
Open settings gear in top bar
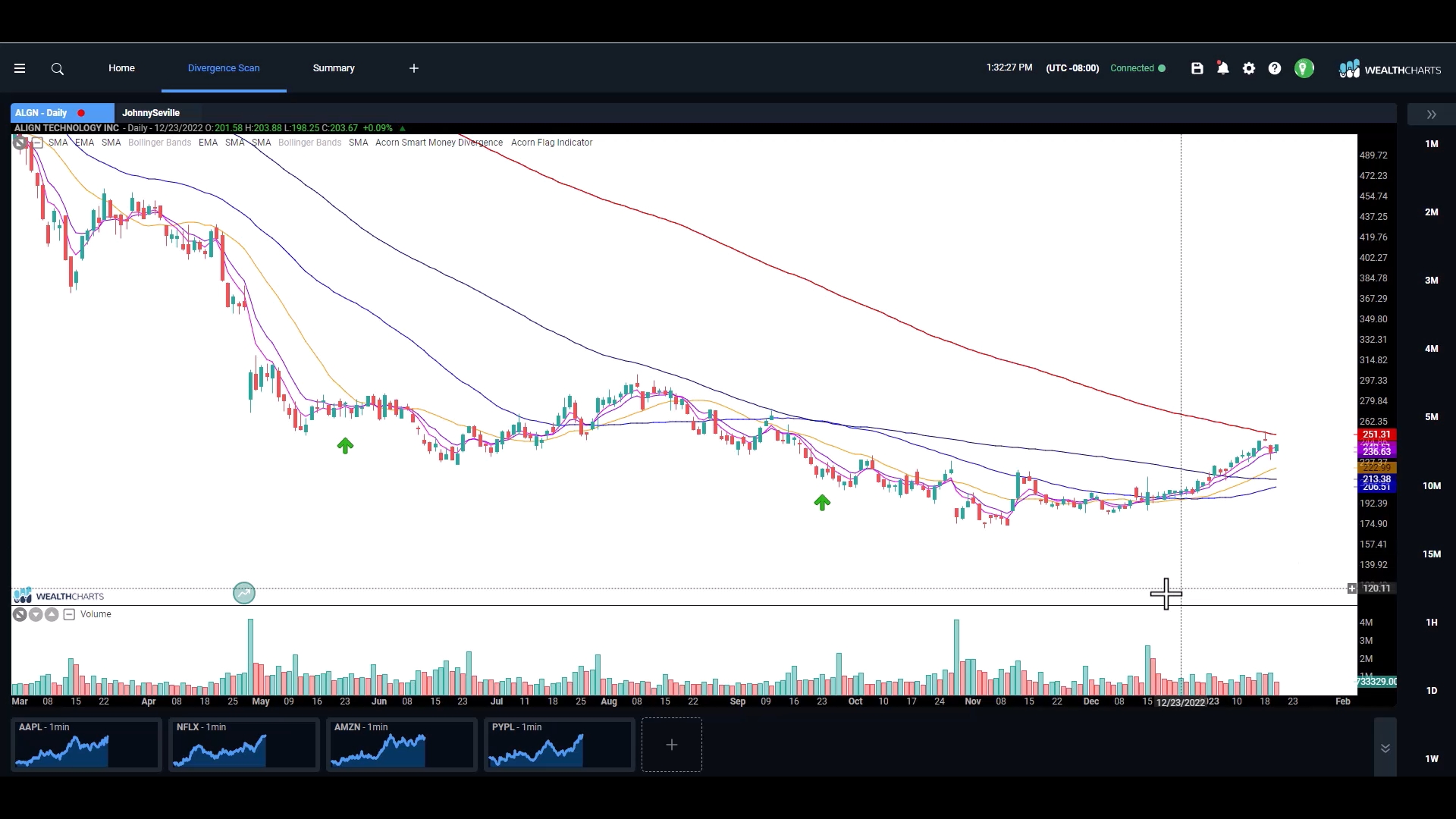coord(1249,68)
